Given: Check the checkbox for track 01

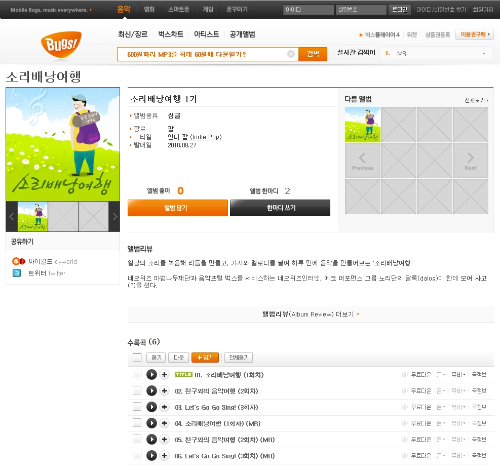Looking at the screenshot, I should [137, 375].
